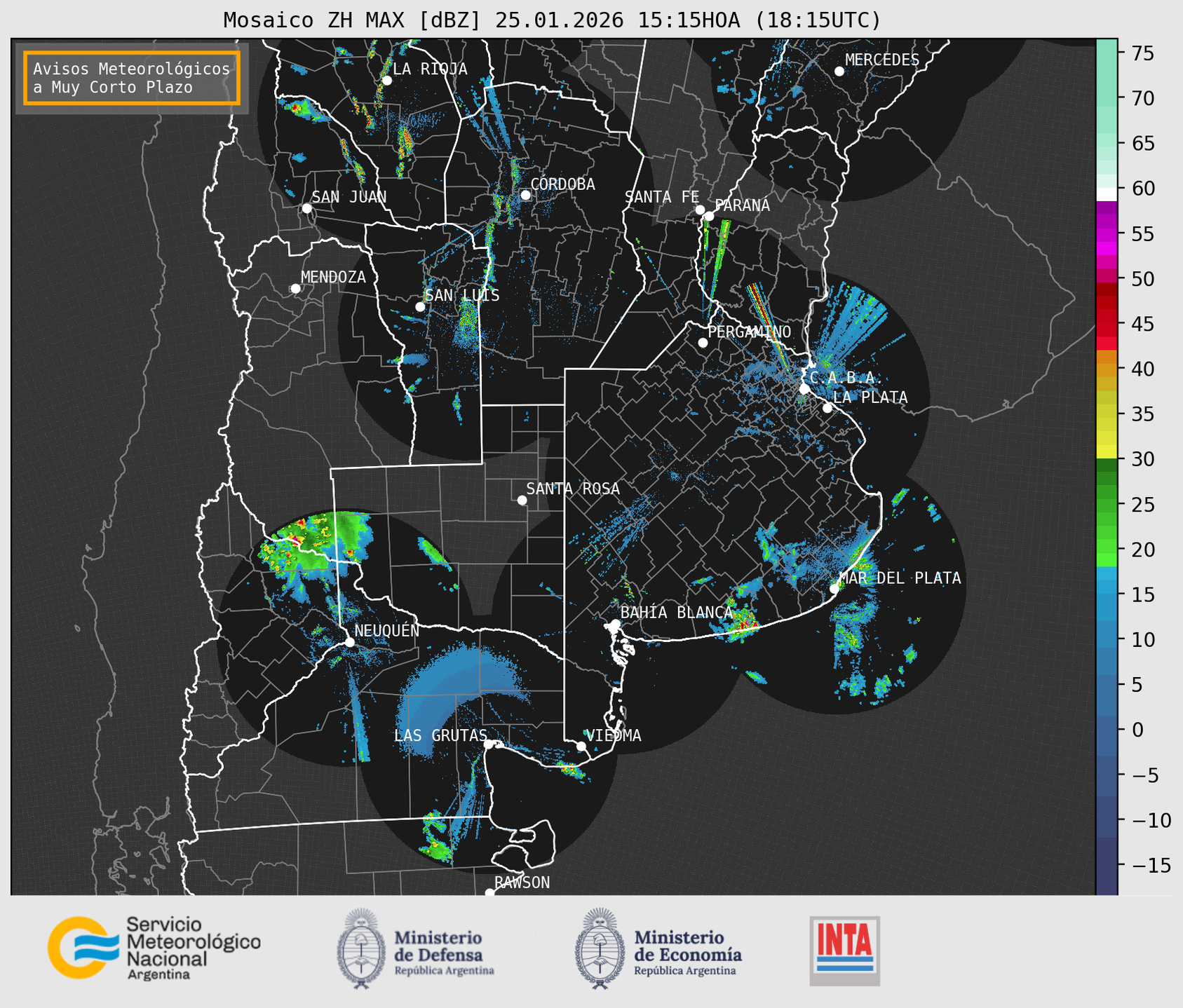This screenshot has width=1183, height=1008.
Task: Click the Servicio Meteorológico Nacional logo
Action: click(154, 948)
